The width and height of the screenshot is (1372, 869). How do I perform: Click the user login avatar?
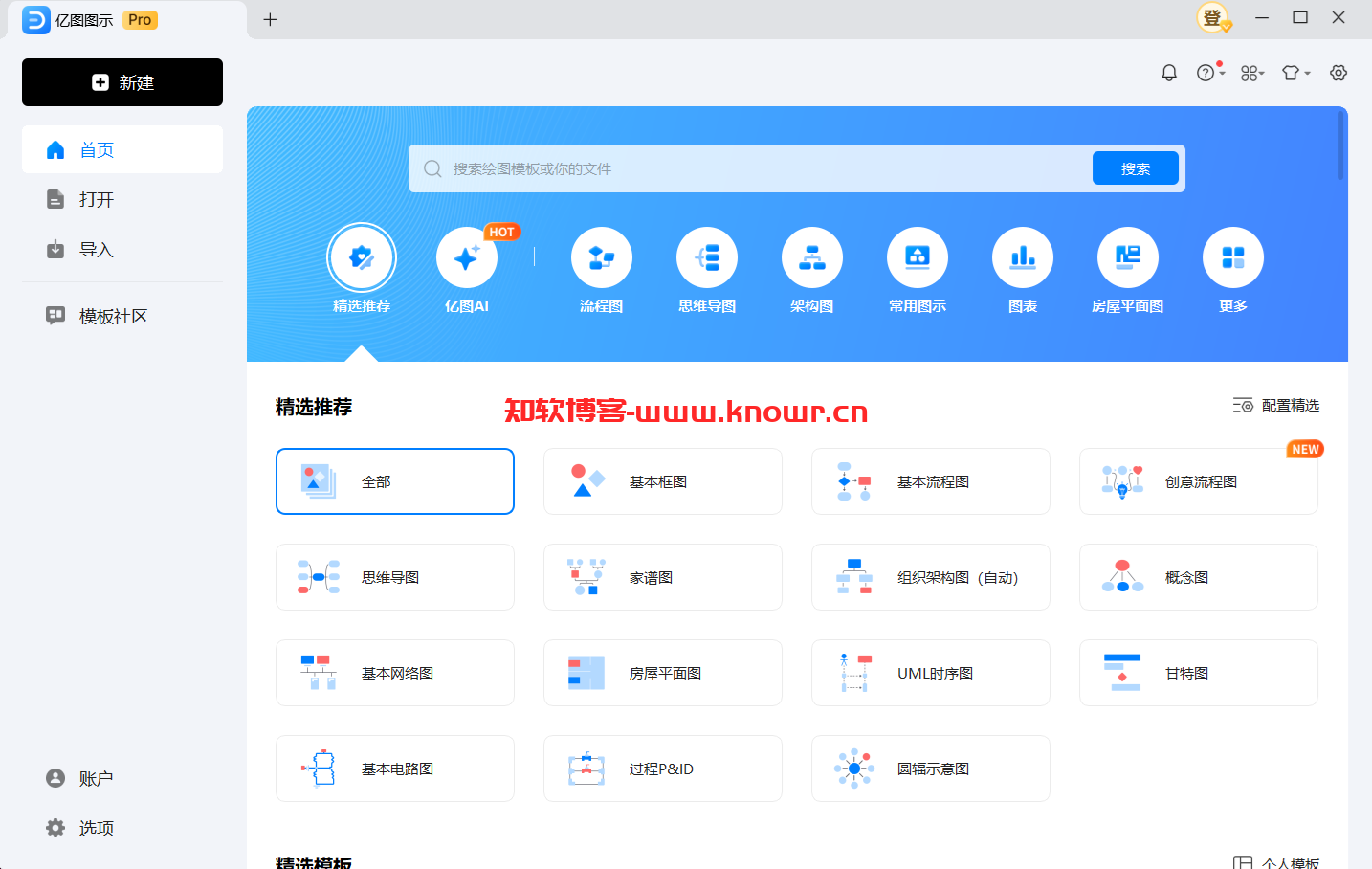(1213, 18)
